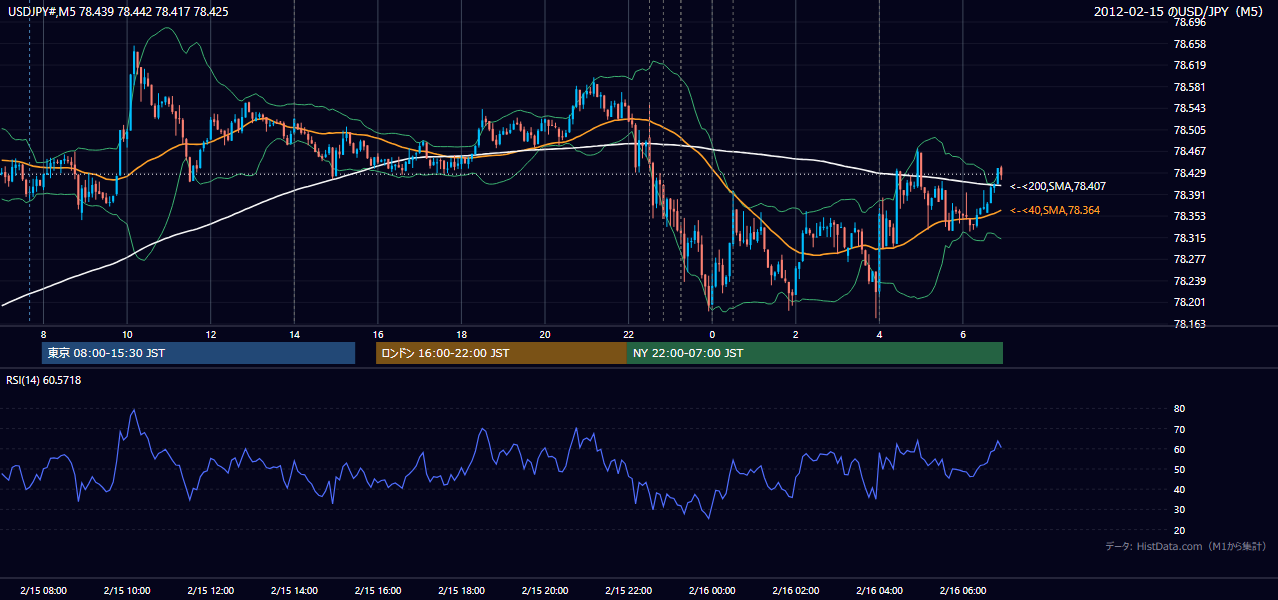This screenshot has width=1278, height=600.
Task: Pick the hour 16 tick label
Action: [377, 334]
